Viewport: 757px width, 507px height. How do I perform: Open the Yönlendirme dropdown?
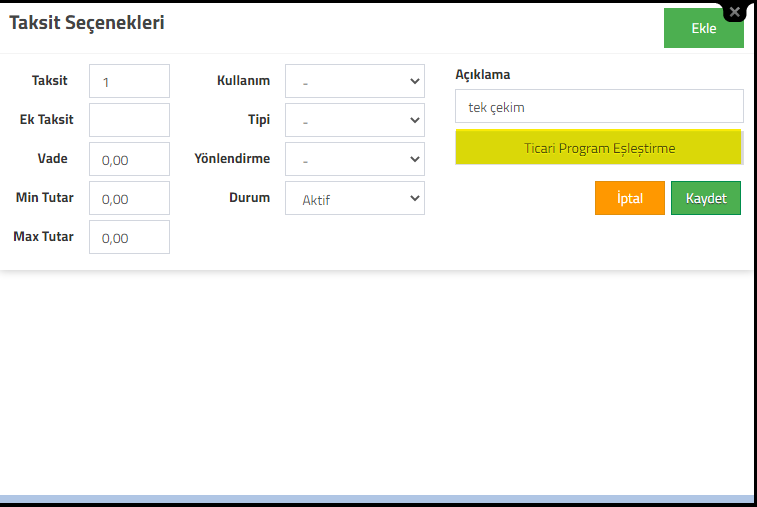point(355,159)
